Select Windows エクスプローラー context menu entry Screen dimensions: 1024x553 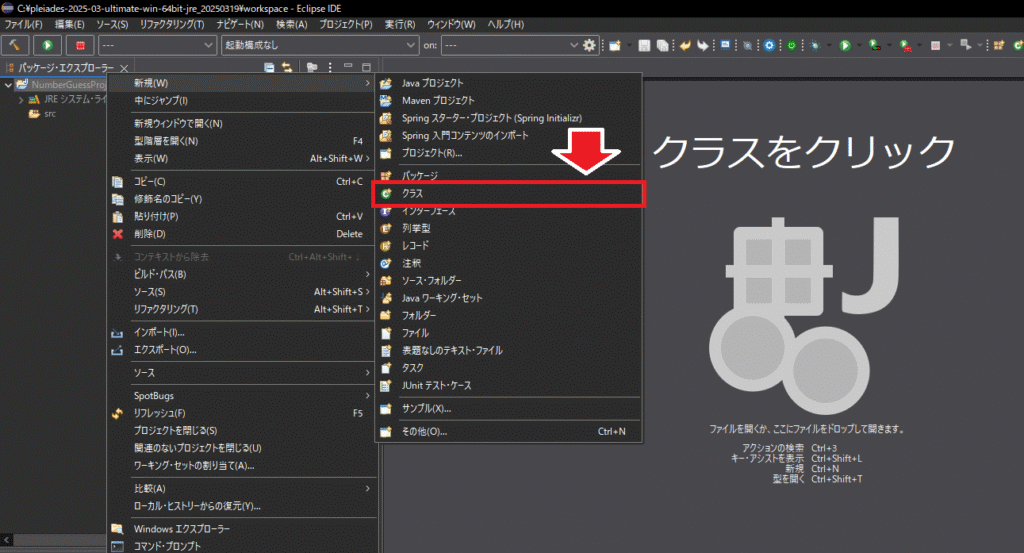pos(241,529)
